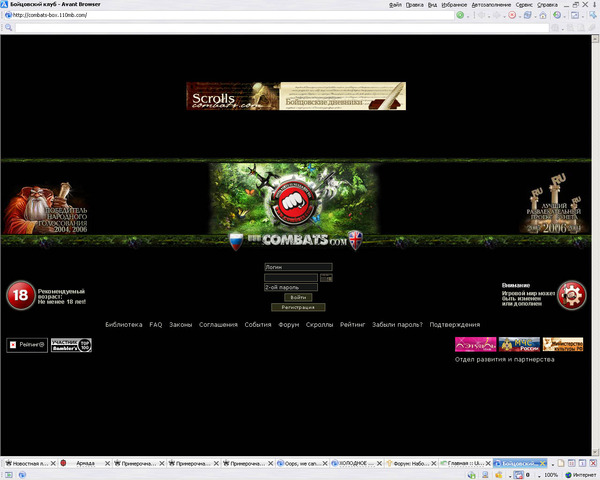
Task: Open dropdown arrow next to Refresh button
Action: (535, 16)
